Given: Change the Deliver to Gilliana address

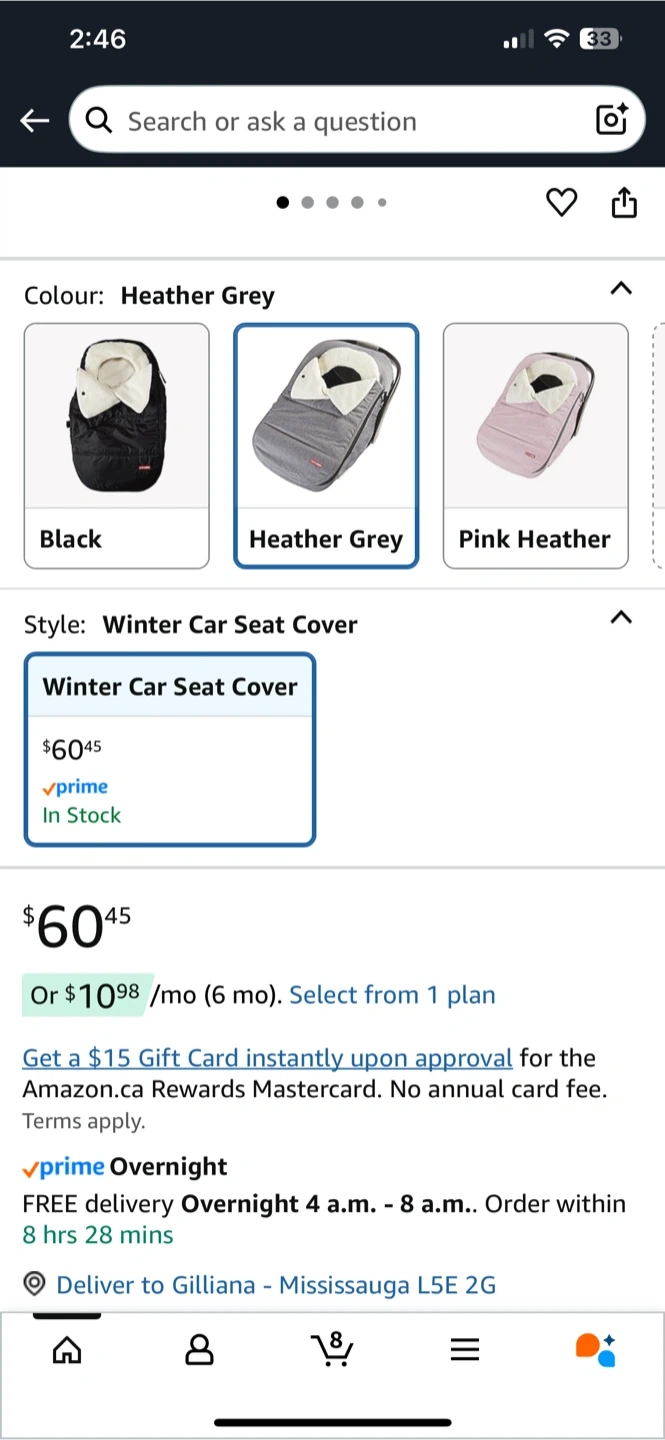Looking at the screenshot, I should coord(275,1284).
